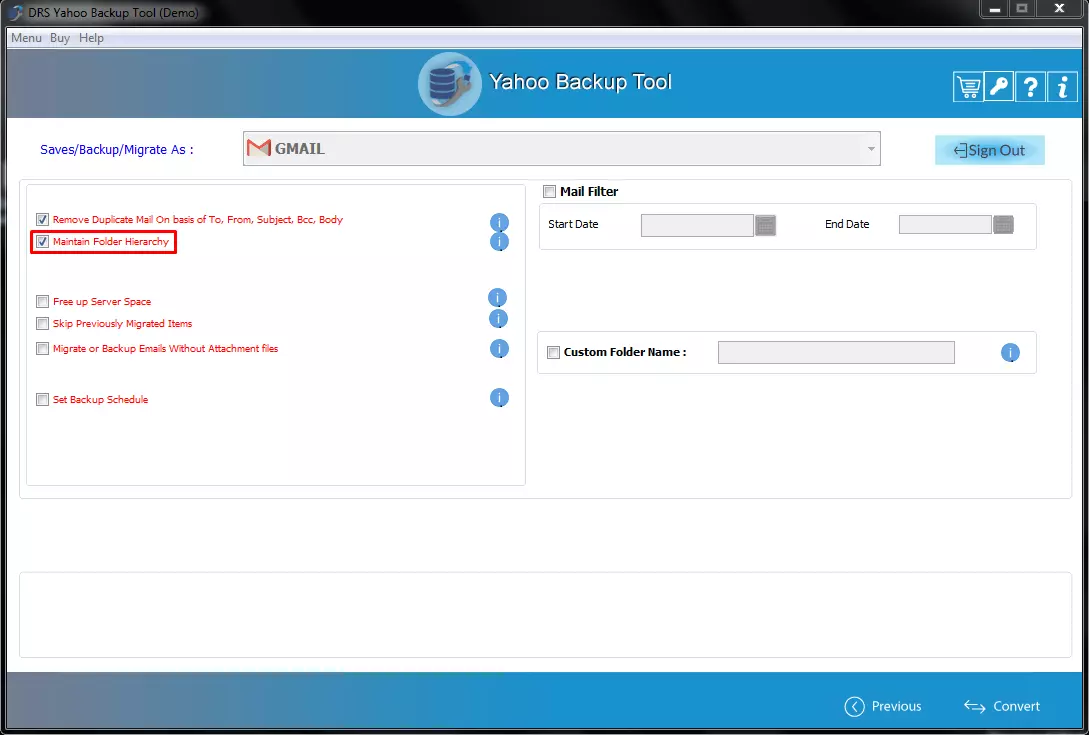The width and height of the screenshot is (1089, 735).
Task: Open the about info icon in header
Action: (1062, 87)
